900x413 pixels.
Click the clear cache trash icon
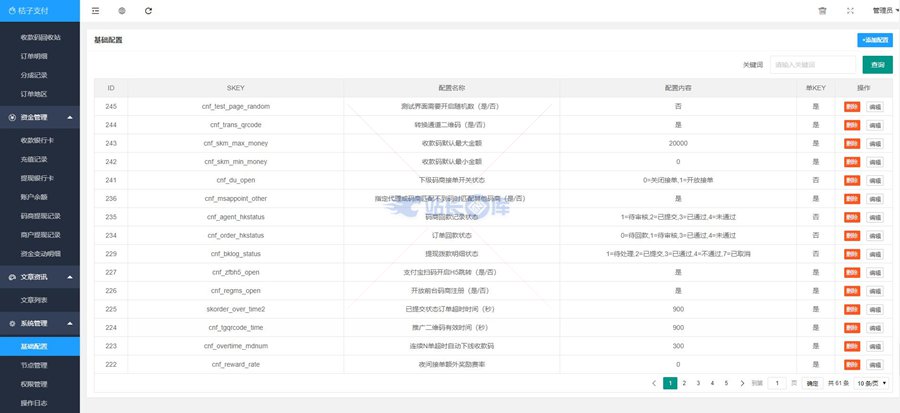tap(822, 11)
